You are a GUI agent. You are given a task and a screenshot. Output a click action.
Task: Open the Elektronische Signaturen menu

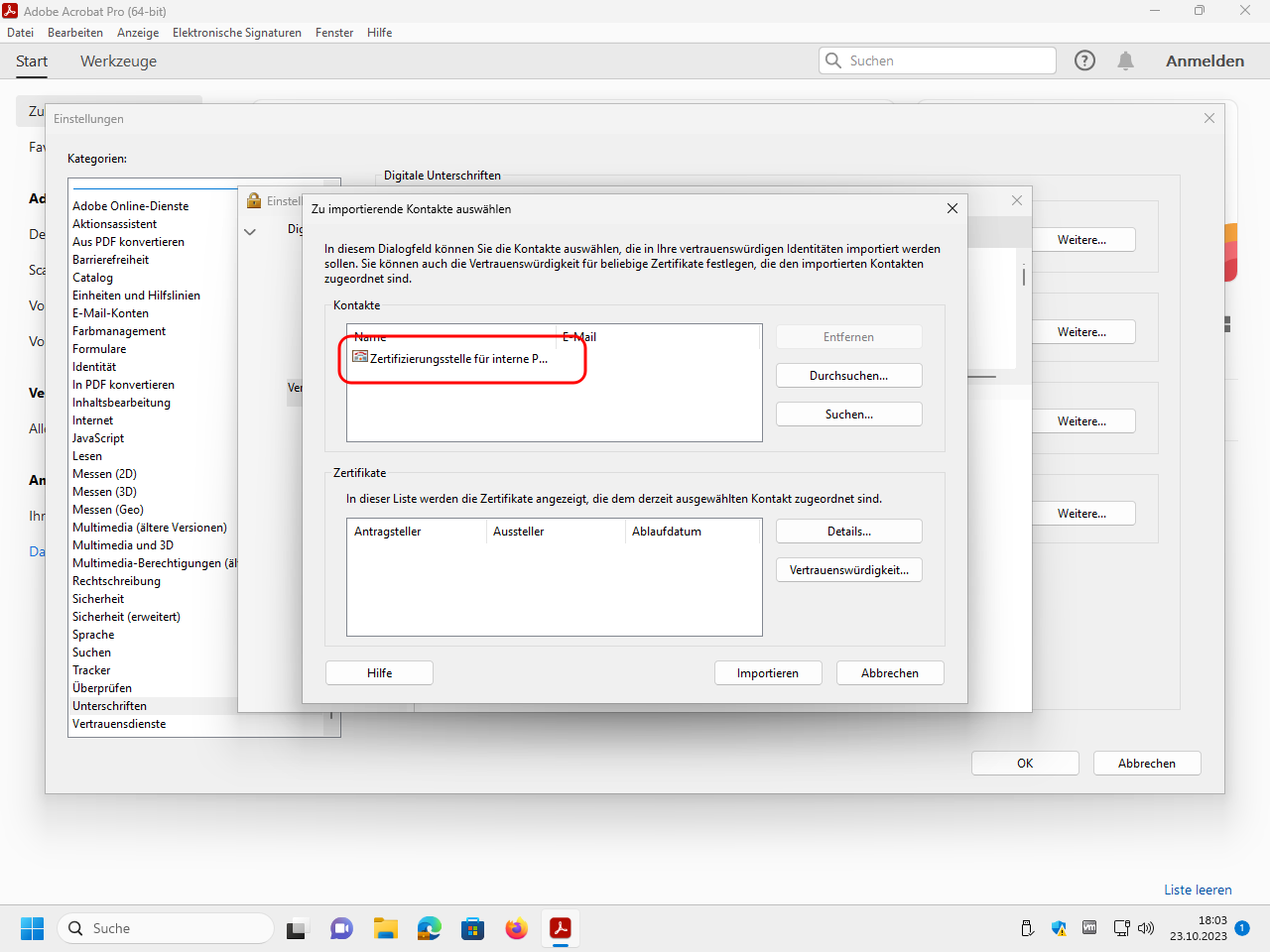(236, 33)
